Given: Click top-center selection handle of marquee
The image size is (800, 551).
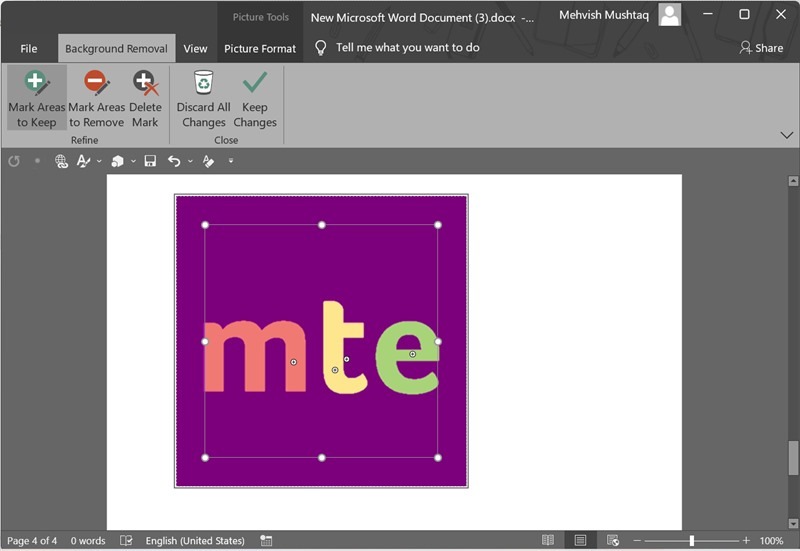Looking at the screenshot, I should (x=321, y=225).
